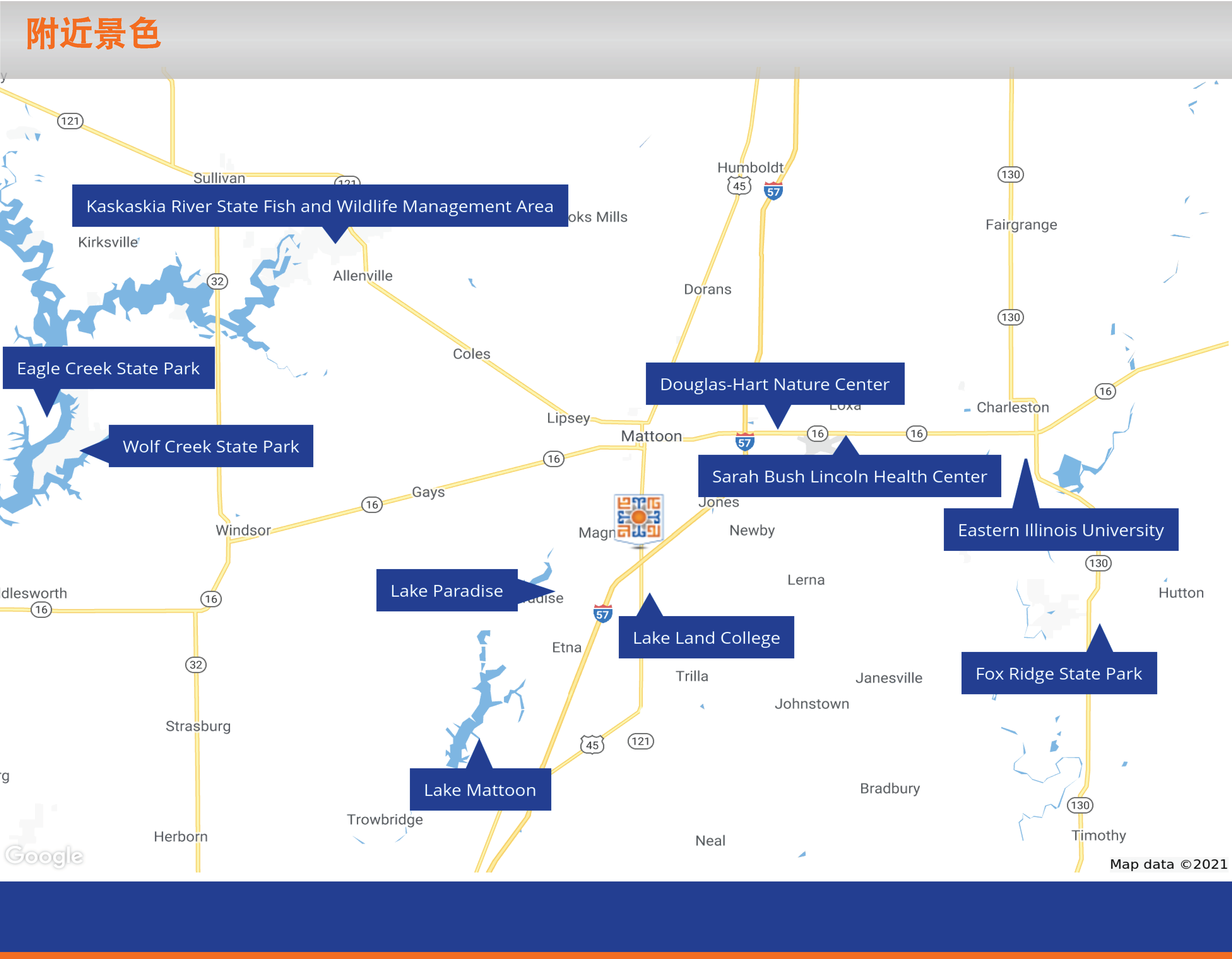Click the Windsor town name
The height and width of the screenshot is (959, 1232).
pos(243,530)
